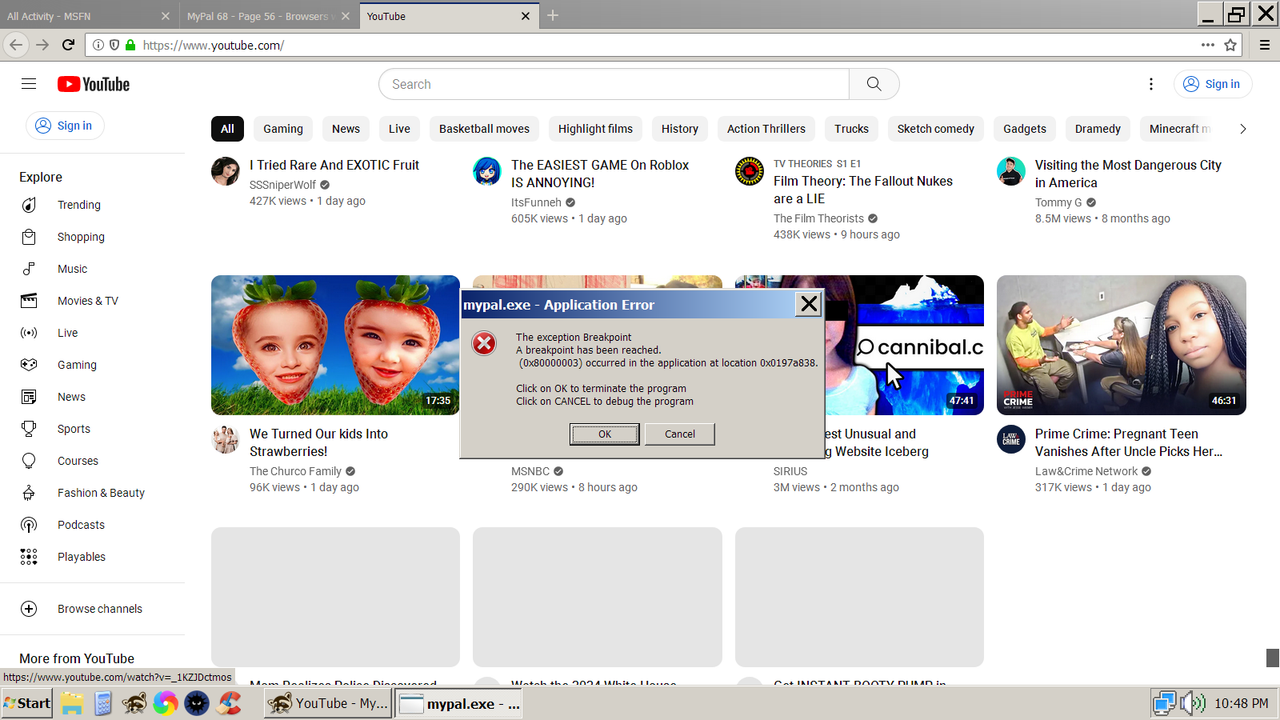This screenshot has width=1280, height=720.
Task: Select the All filter chip
Action: click(227, 129)
